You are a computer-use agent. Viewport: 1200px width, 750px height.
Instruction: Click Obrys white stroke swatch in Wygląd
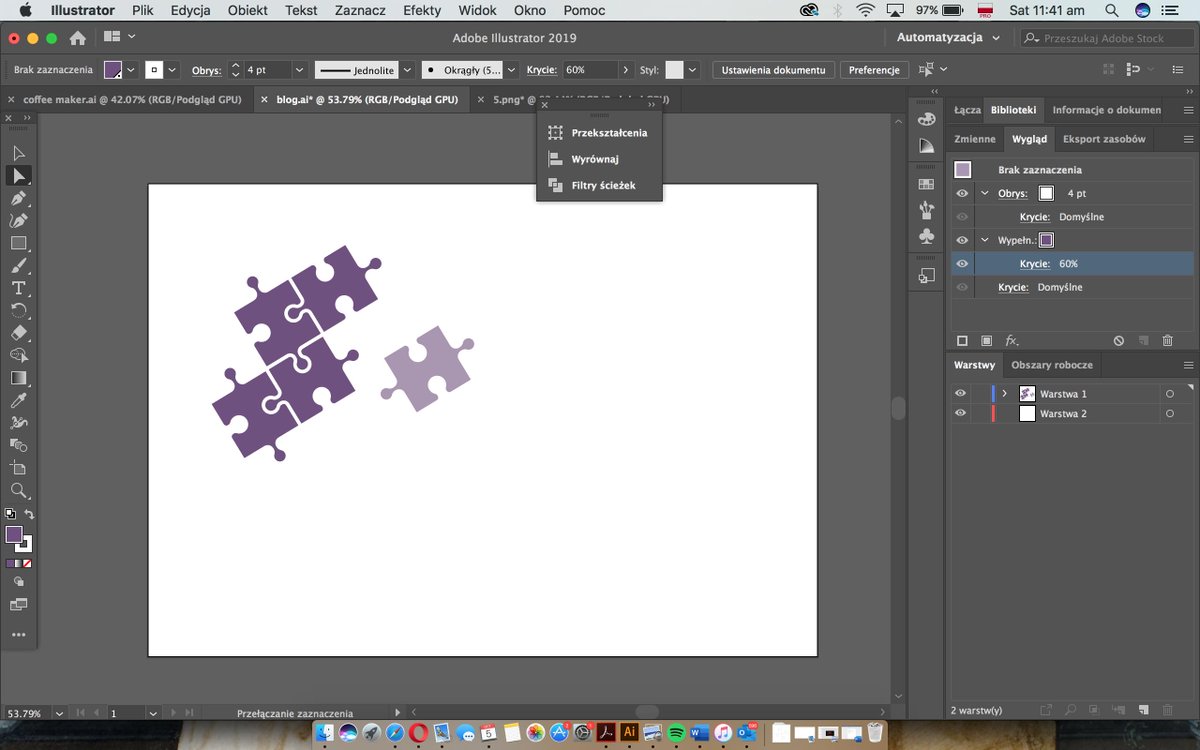[1046, 193]
